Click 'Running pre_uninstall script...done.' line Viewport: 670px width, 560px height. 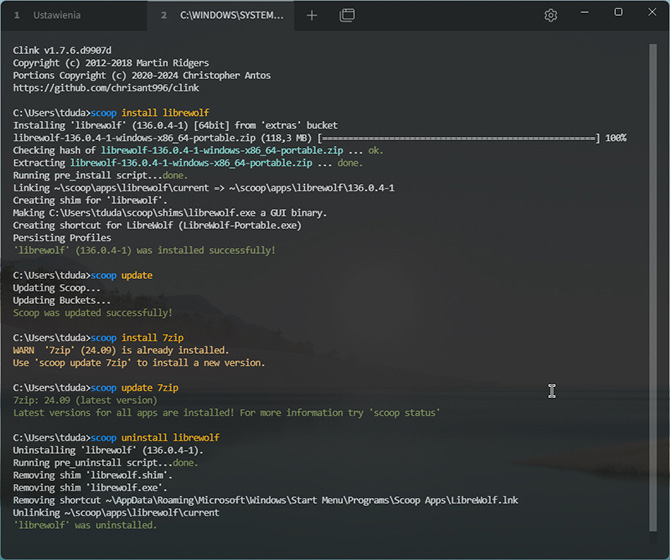click(106, 463)
